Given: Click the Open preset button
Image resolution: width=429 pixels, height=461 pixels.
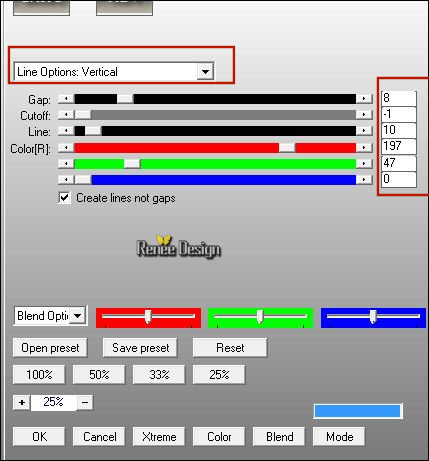Looking at the screenshot, I should (50, 348).
